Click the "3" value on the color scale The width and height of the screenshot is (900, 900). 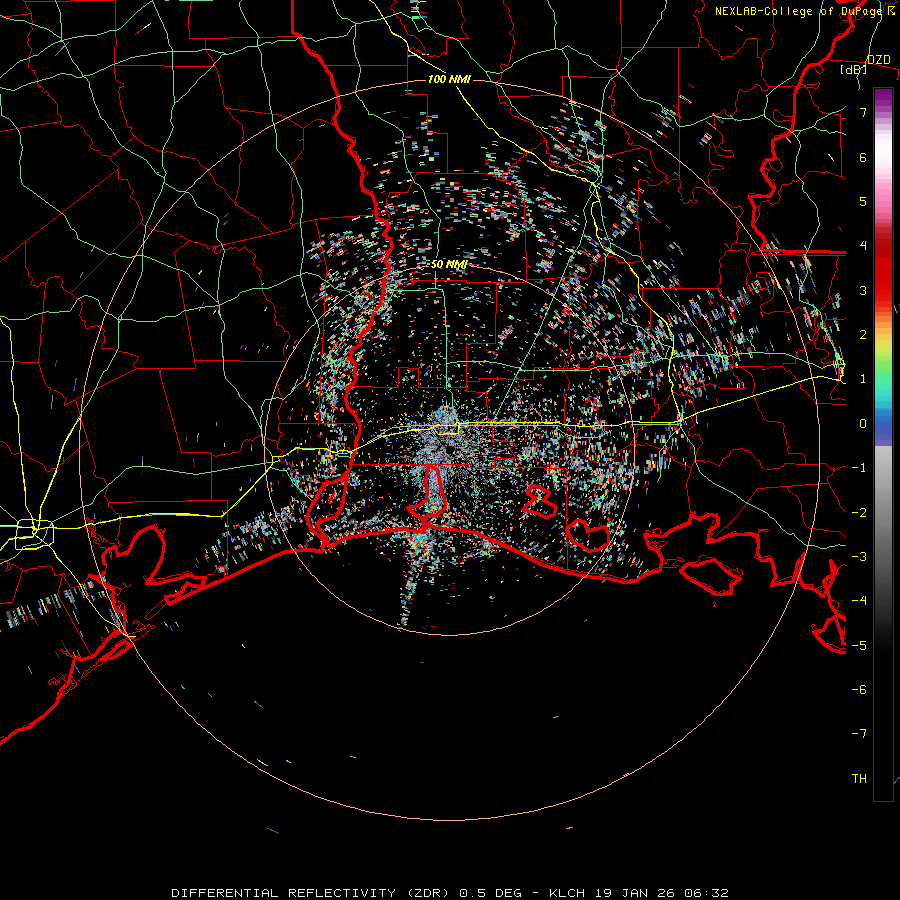click(x=863, y=290)
